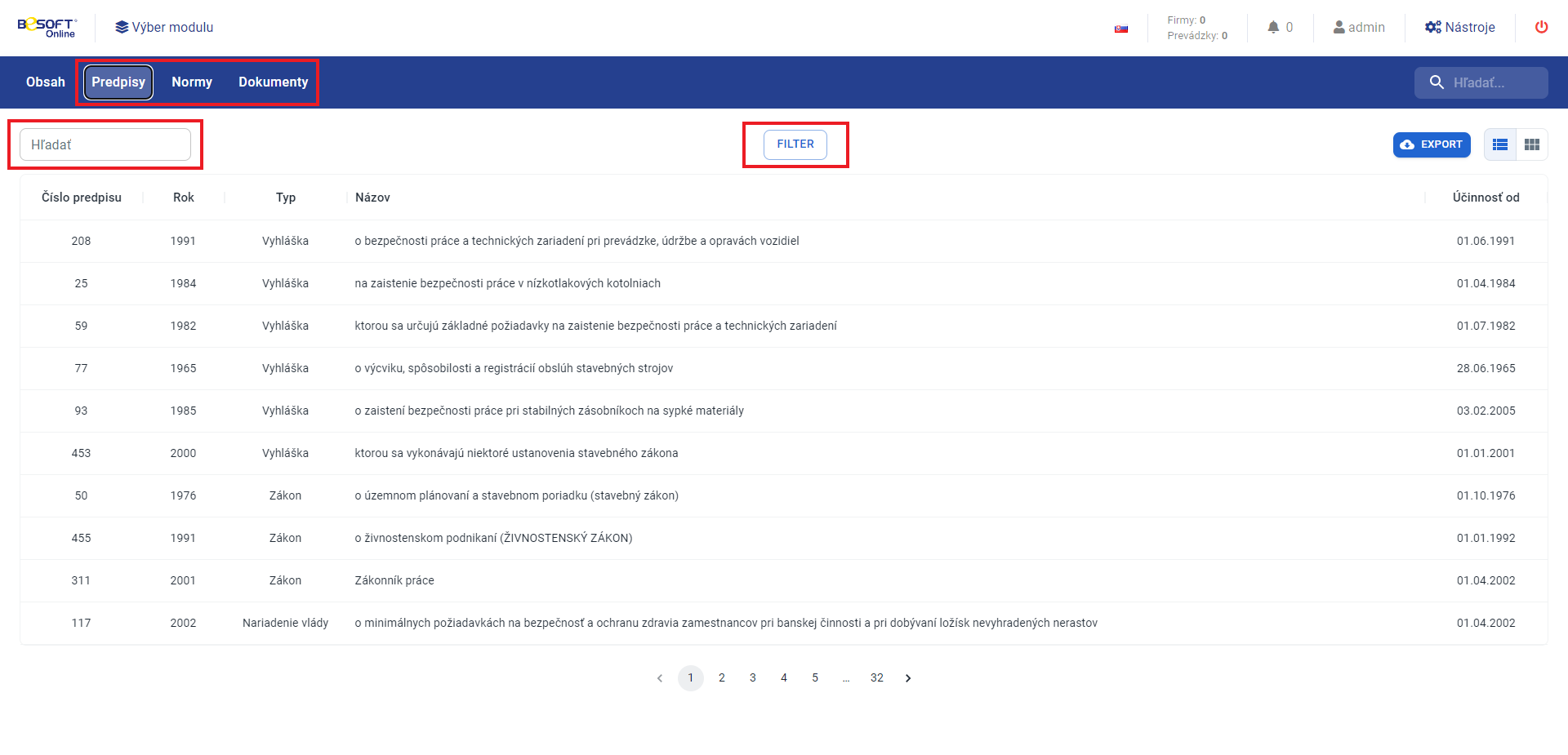Click the EXPORT button
The height and width of the screenshot is (755, 1568).
(x=1432, y=145)
